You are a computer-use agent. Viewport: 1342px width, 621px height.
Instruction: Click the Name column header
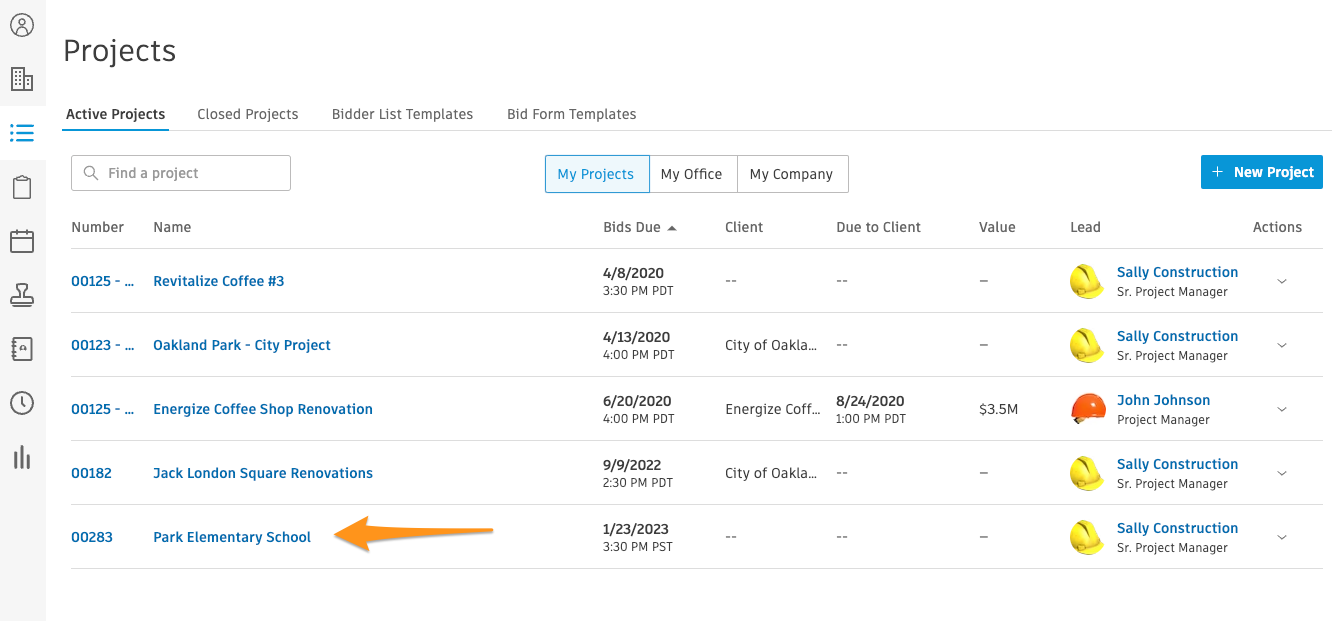click(172, 227)
